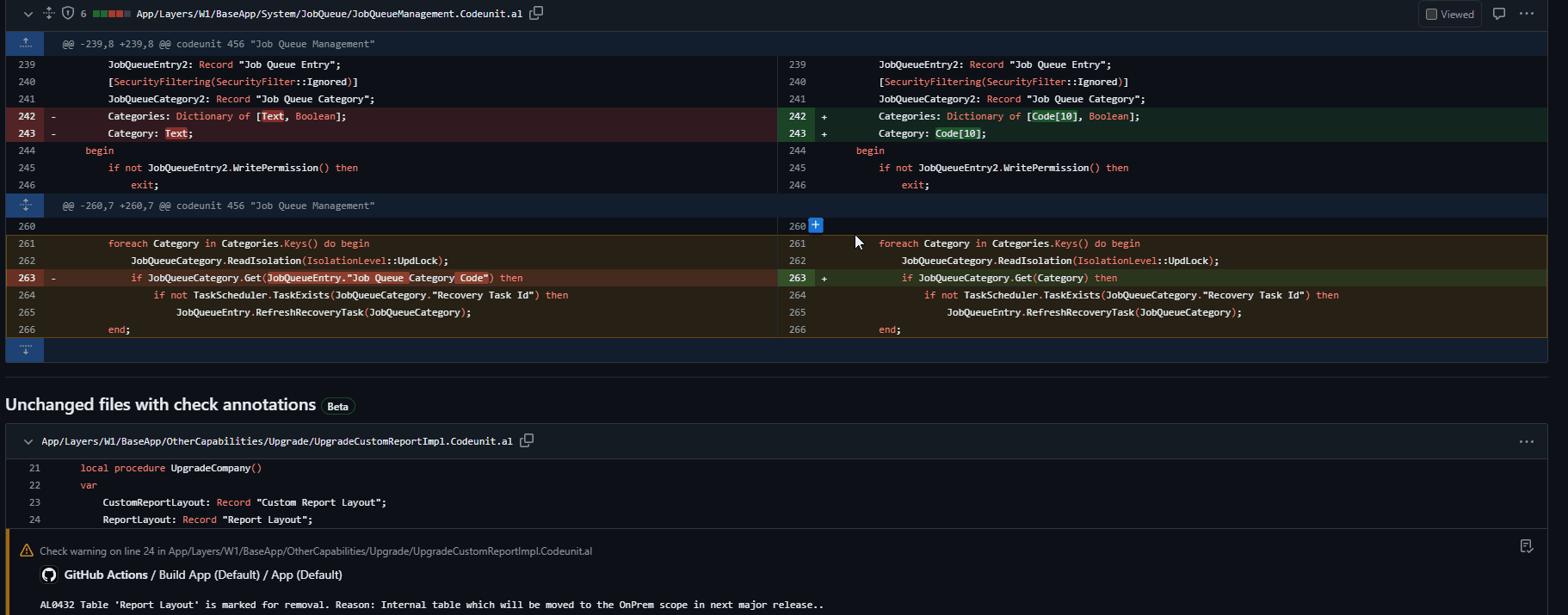Copy the JobQueueManagement.Codeunit.al file path

click(x=536, y=13)
